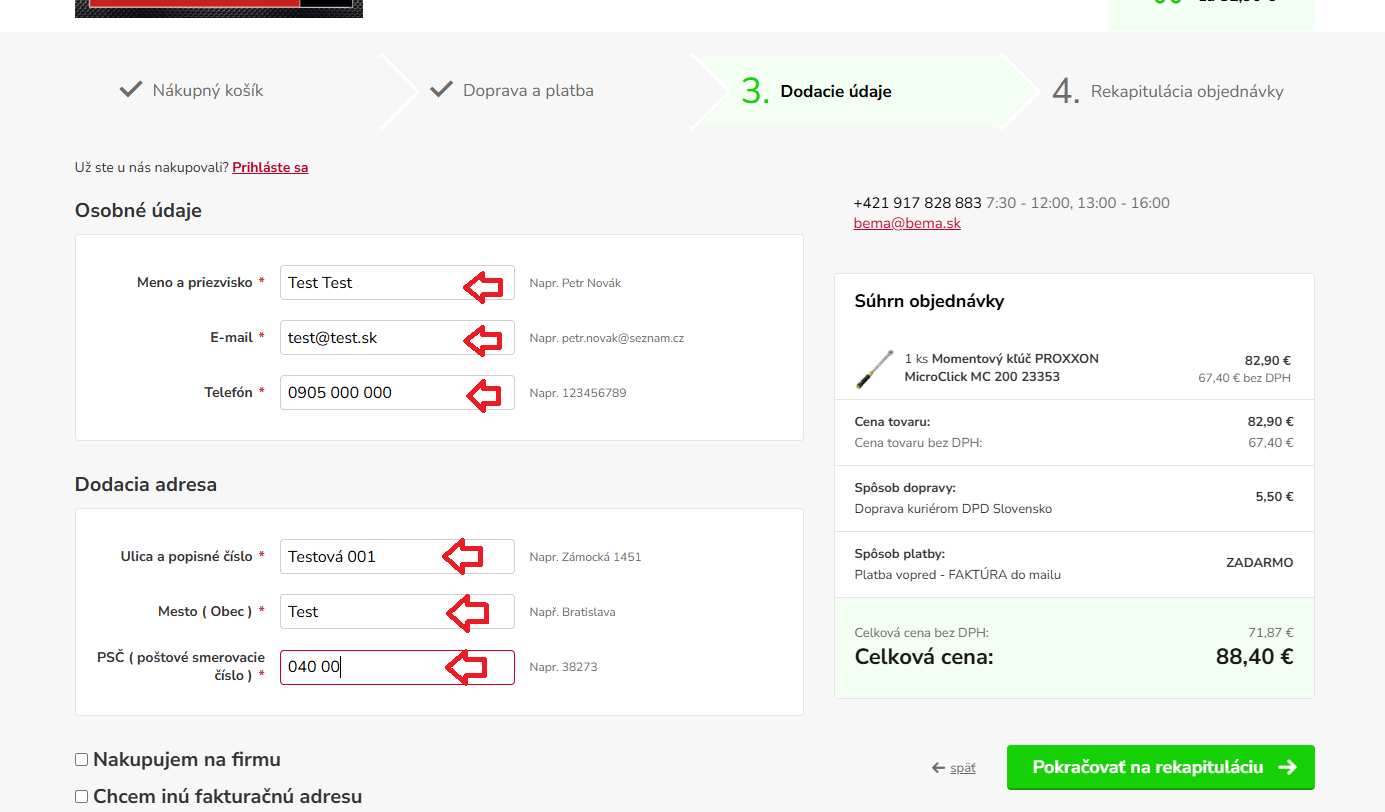The image size is (1385, 812).
Task: Click the Prihláste sa login link
Action: (270, 168)
